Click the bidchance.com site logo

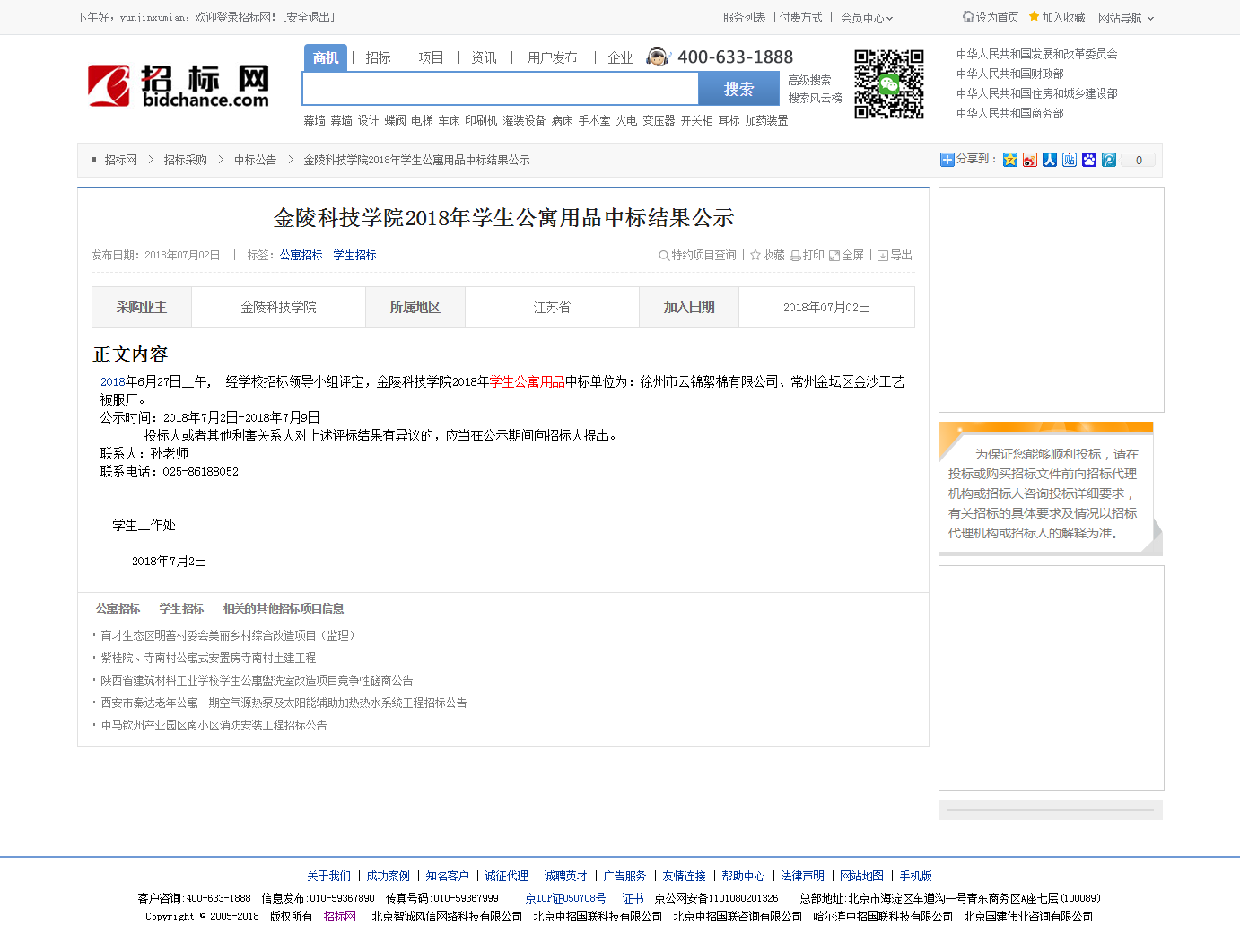tap(179, 86)
